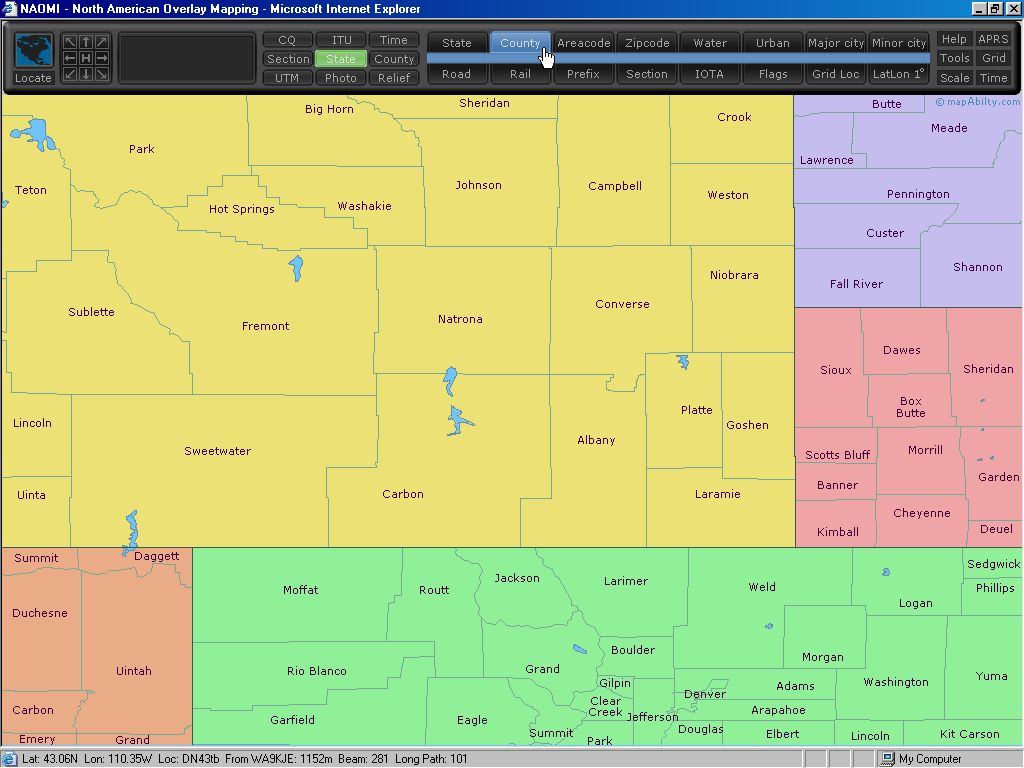
Task: Enable the Zipcode overlay
Action: click(647, 42)
